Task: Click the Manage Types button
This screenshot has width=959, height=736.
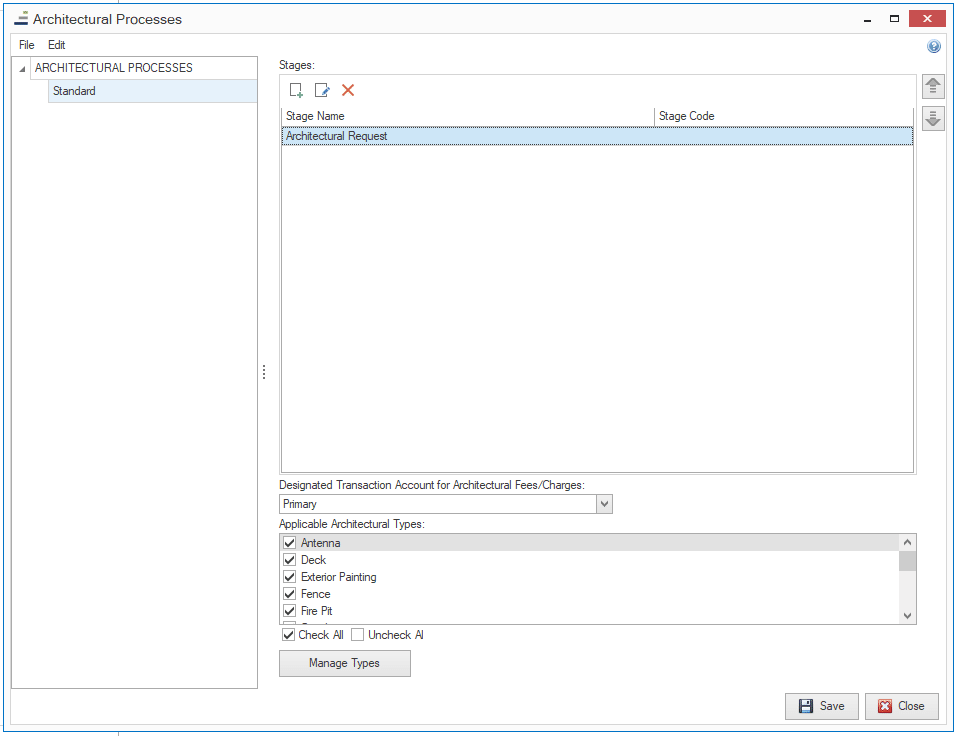Action: point(344,663)
